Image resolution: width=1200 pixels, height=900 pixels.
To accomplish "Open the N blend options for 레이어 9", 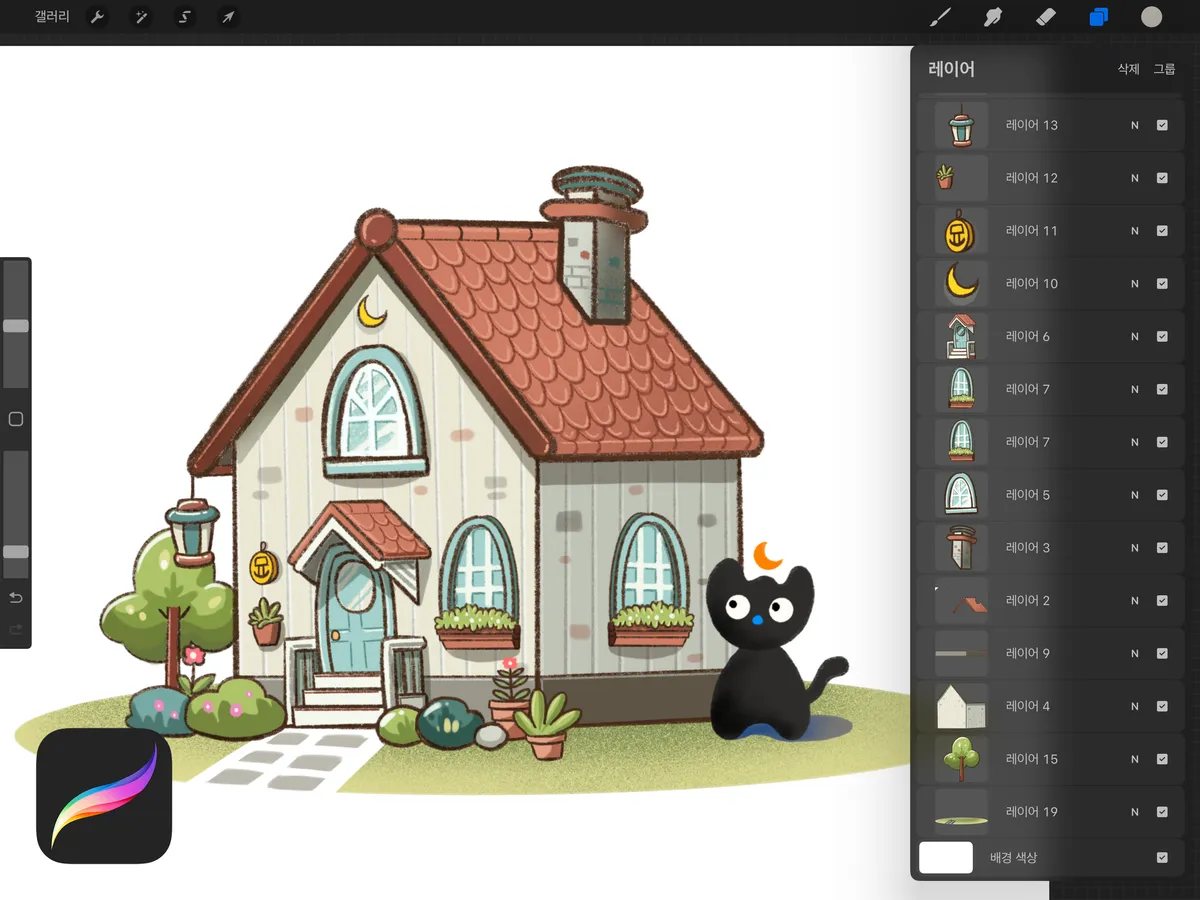I will [x=1135, y=654].
